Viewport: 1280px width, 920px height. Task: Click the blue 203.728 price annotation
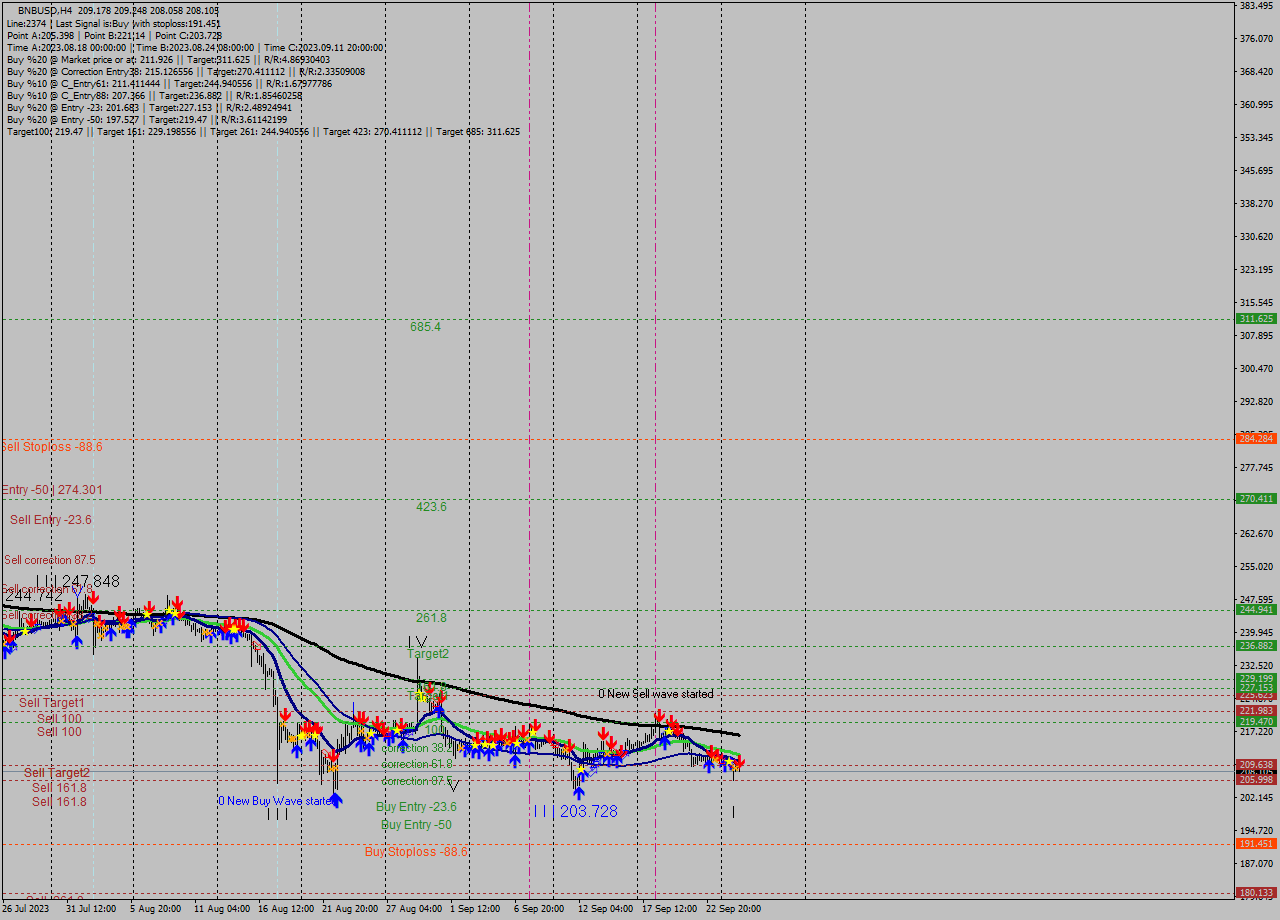pyautogui.click(x=586, y=812)
